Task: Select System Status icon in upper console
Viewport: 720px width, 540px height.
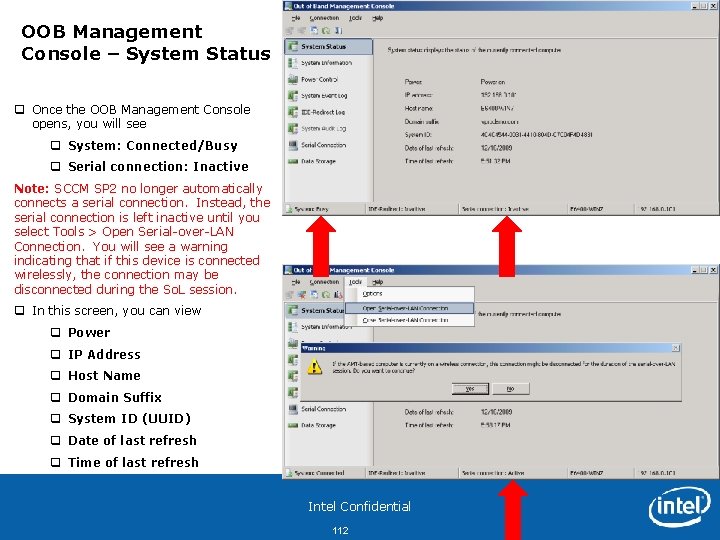Action: point(292,46)
